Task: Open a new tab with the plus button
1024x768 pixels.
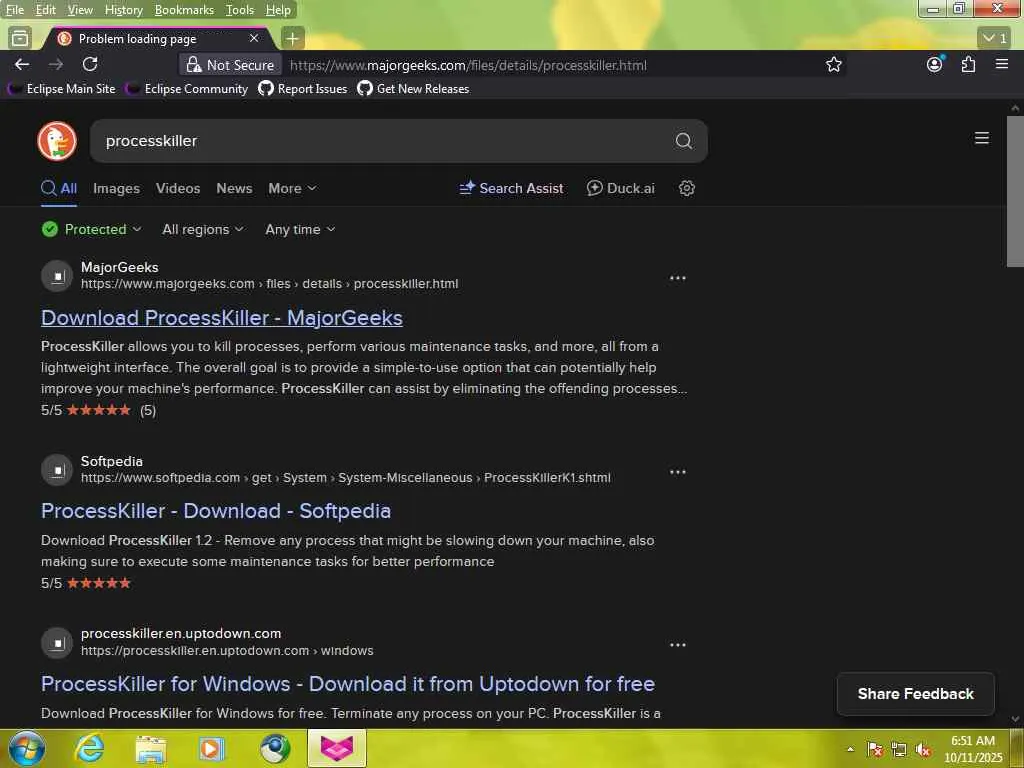Action: point(293,39)
